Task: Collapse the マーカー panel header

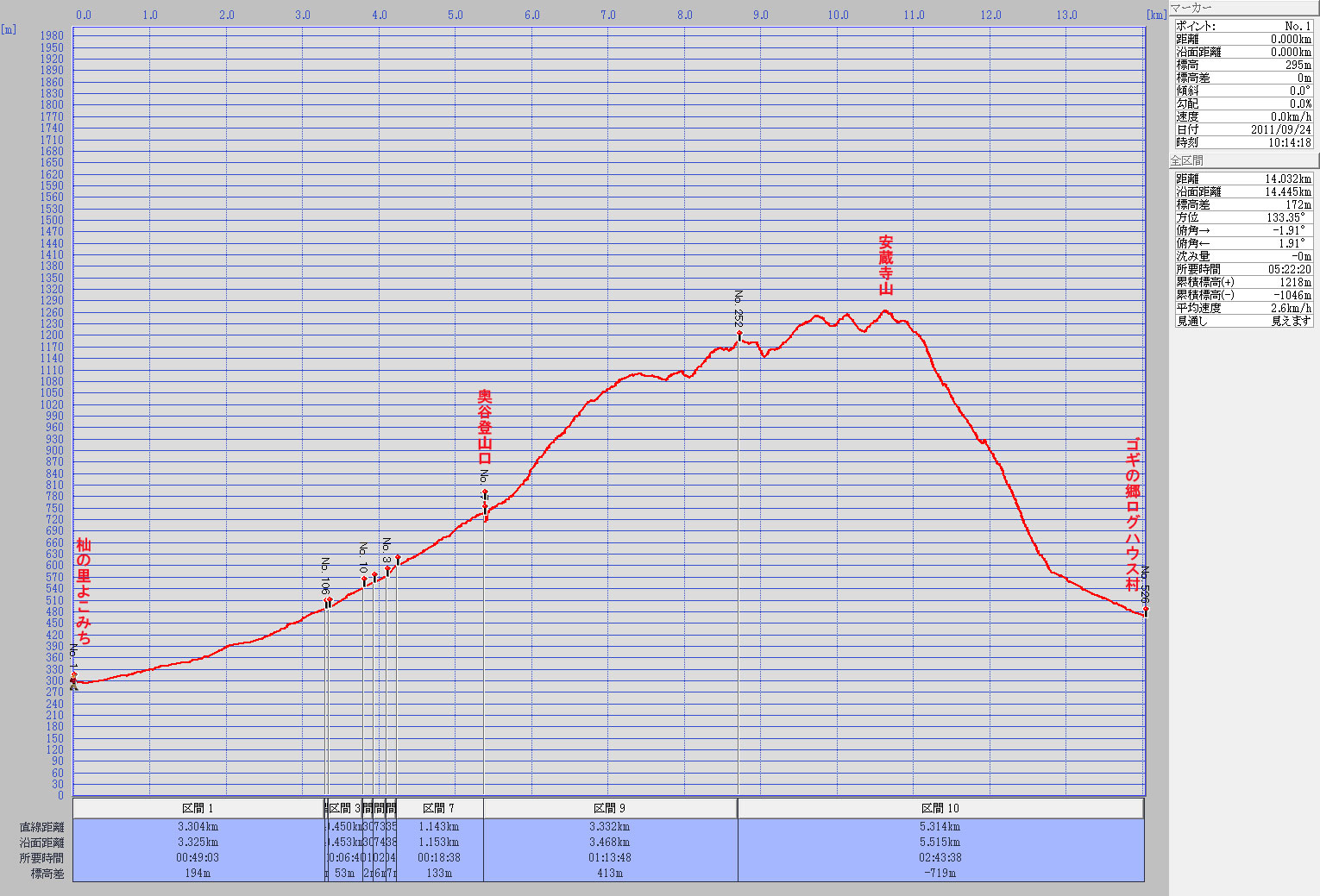Action: pos(1242,8)
